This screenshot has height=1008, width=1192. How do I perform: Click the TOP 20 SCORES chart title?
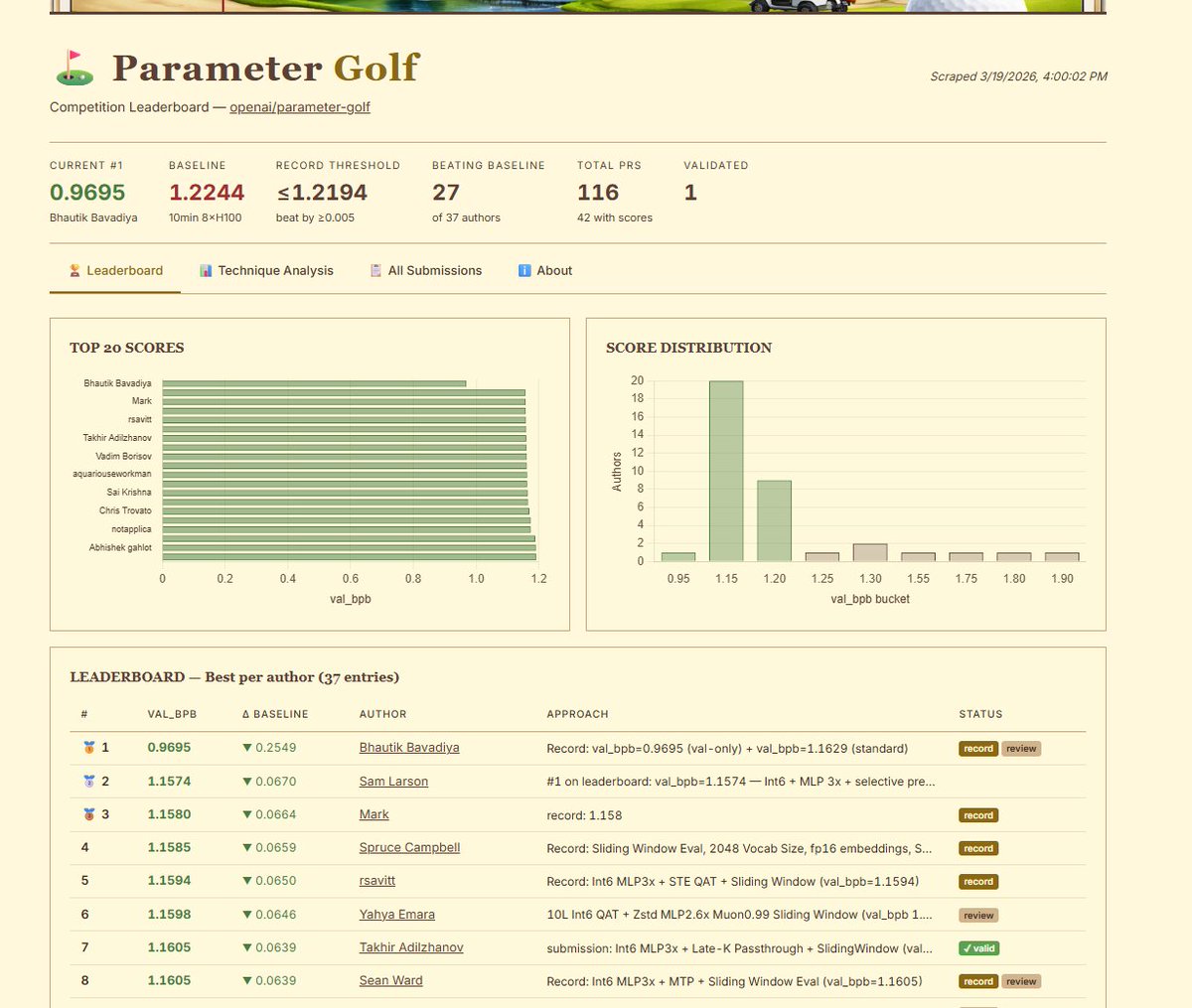(126, 348)
